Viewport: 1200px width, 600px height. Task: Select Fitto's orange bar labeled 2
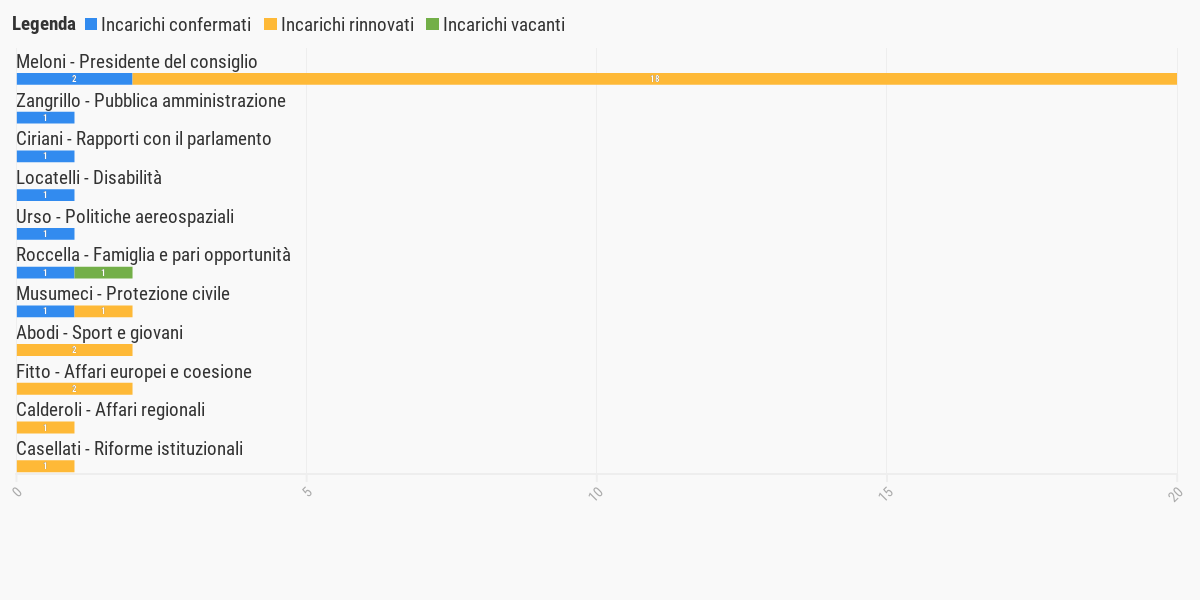point(74,389)
